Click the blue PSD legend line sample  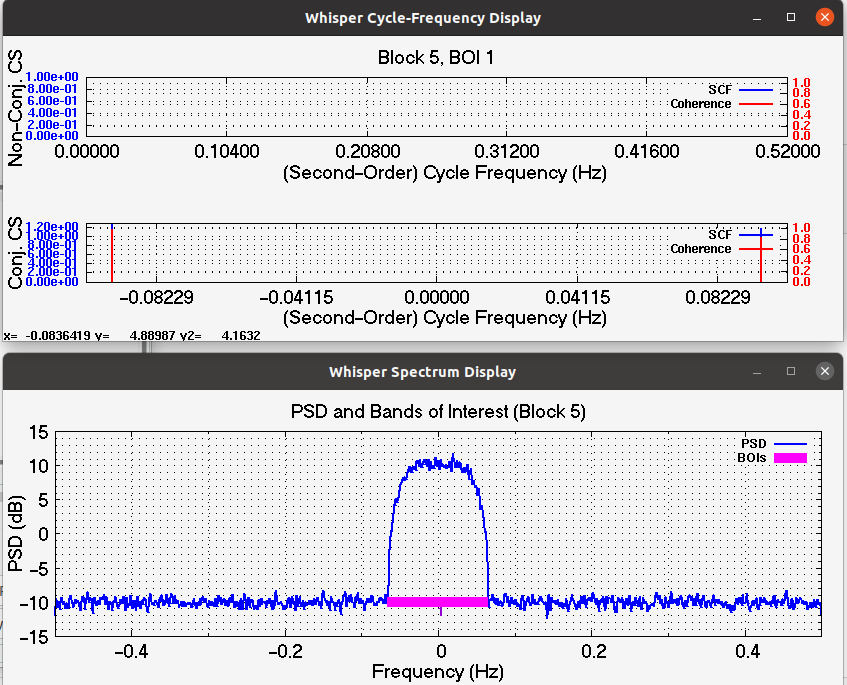(x=789, y=443)
